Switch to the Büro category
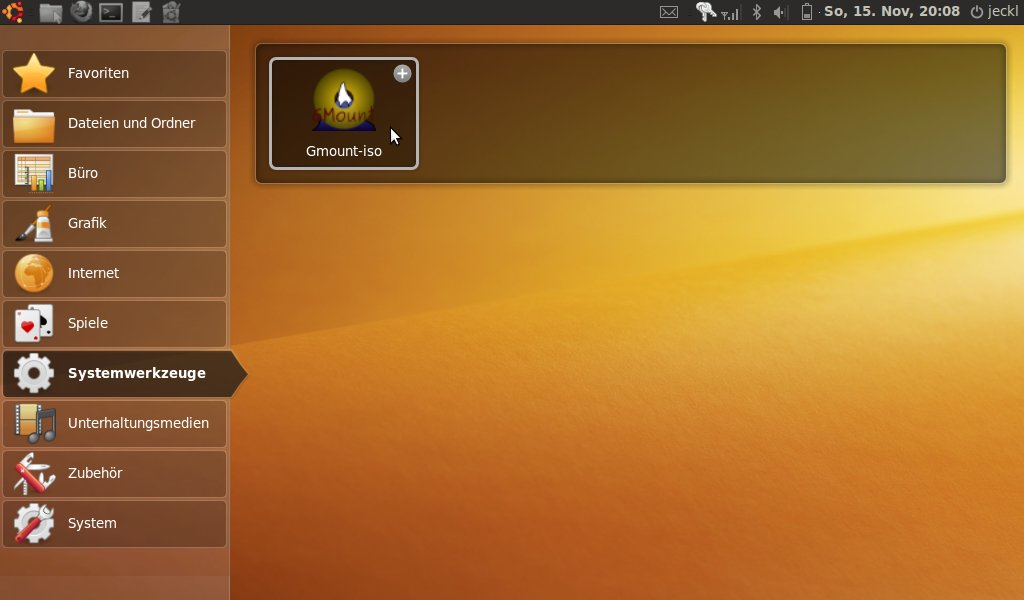Screen dimensions: 1024x600 coord(115,174)
